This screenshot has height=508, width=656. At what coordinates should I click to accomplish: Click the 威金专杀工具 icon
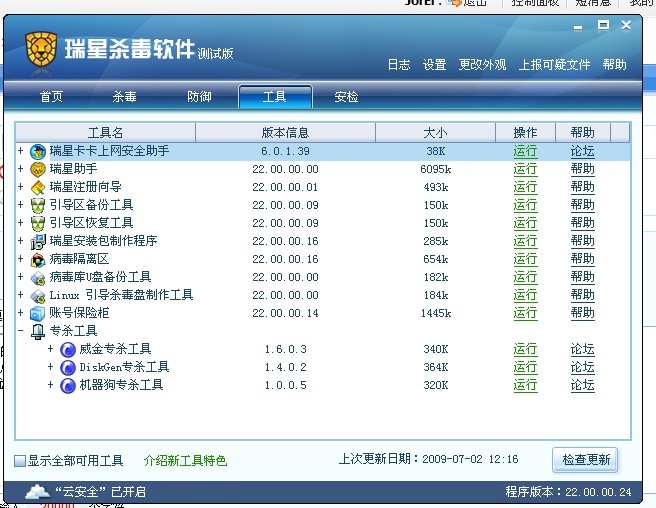click(68, 349)
